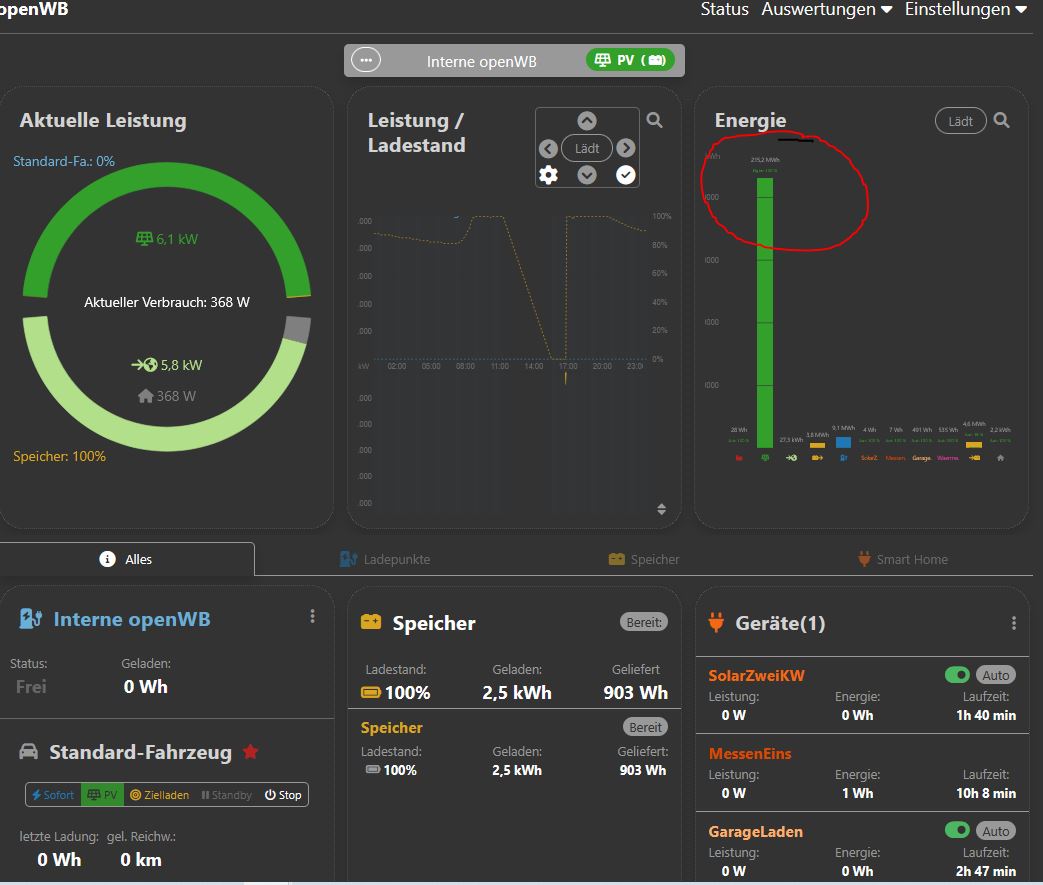Click the green PV bar in Energie chart
The width and height of the screenshot is (1043, 885).
765,310
